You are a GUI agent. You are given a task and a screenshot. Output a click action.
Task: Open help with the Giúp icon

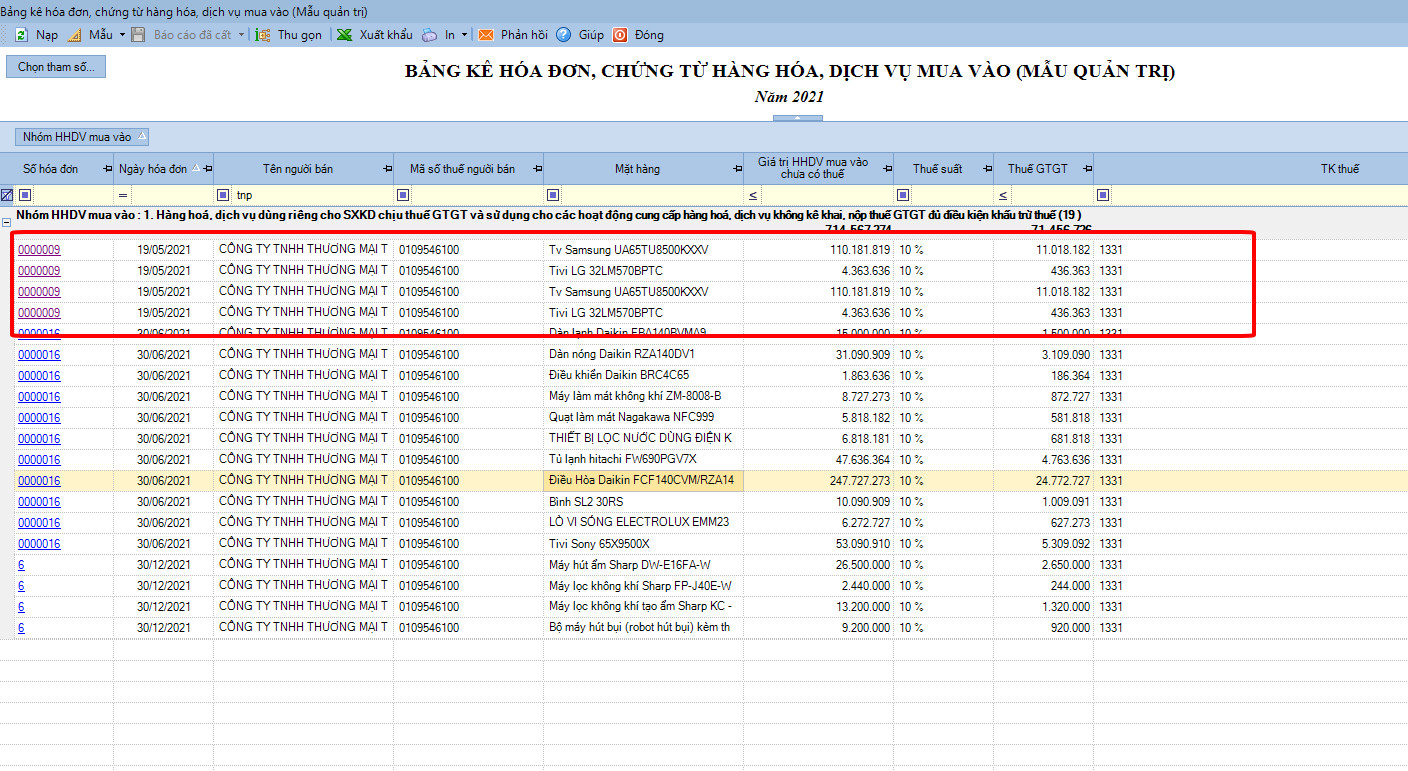pos(564,35)
